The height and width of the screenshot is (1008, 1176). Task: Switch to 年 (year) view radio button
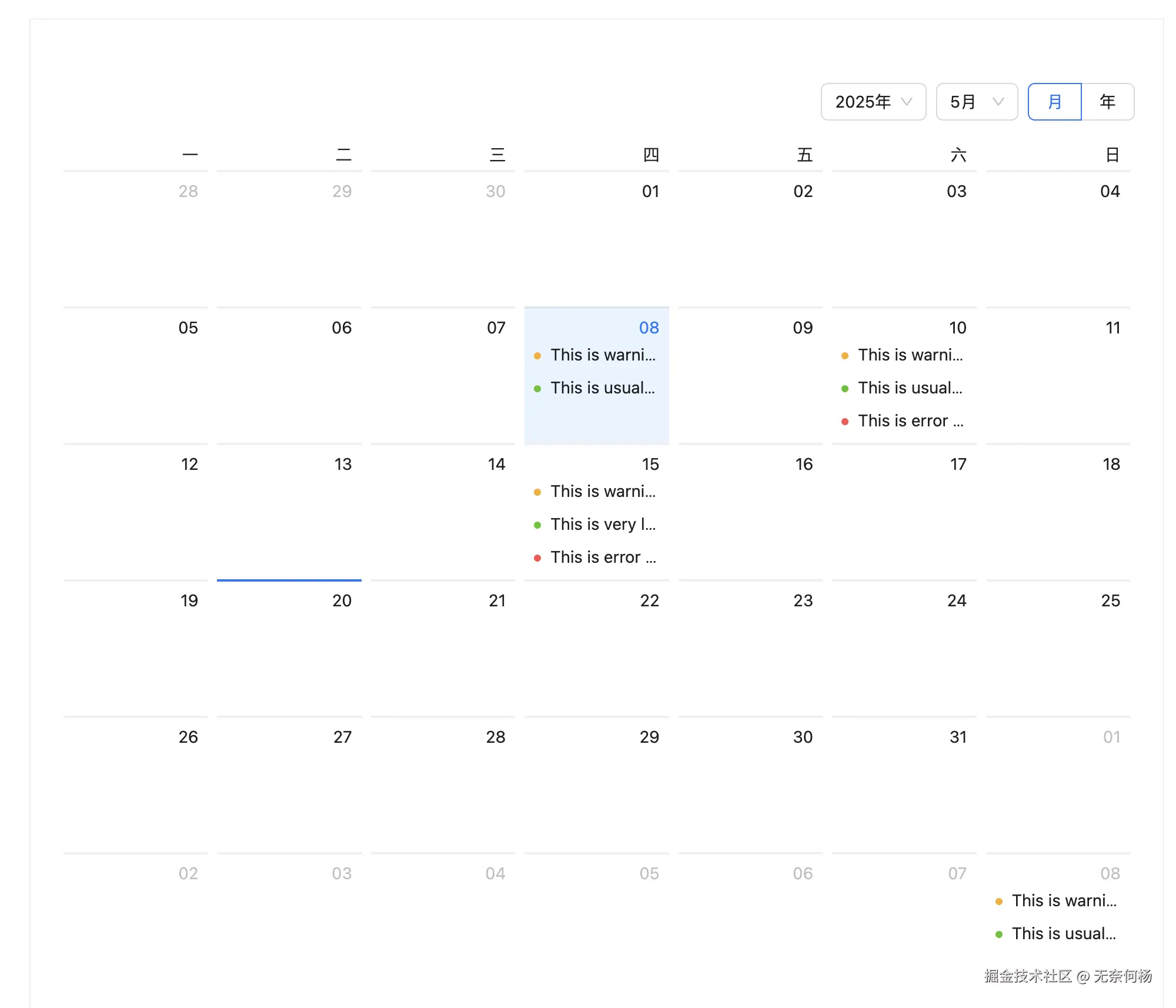(x=1107, y=102)
